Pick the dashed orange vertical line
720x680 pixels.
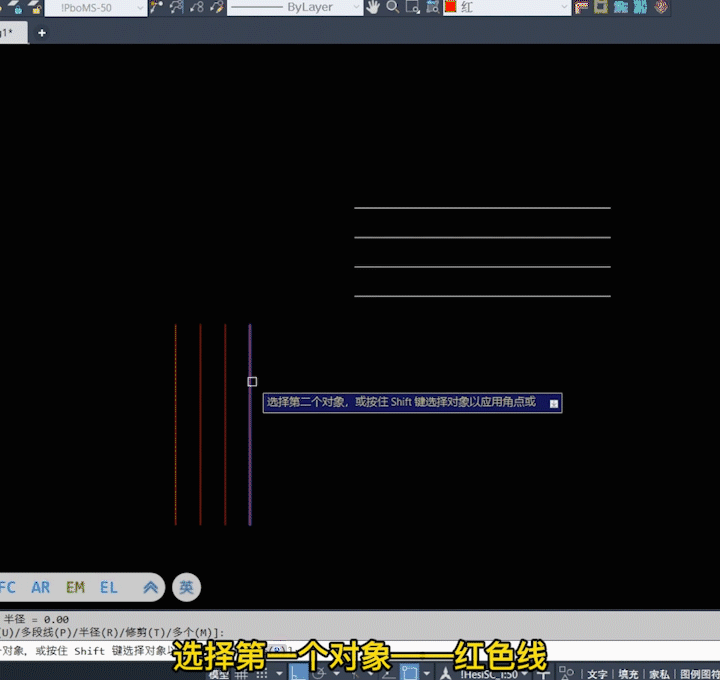[x=175, y=425]
